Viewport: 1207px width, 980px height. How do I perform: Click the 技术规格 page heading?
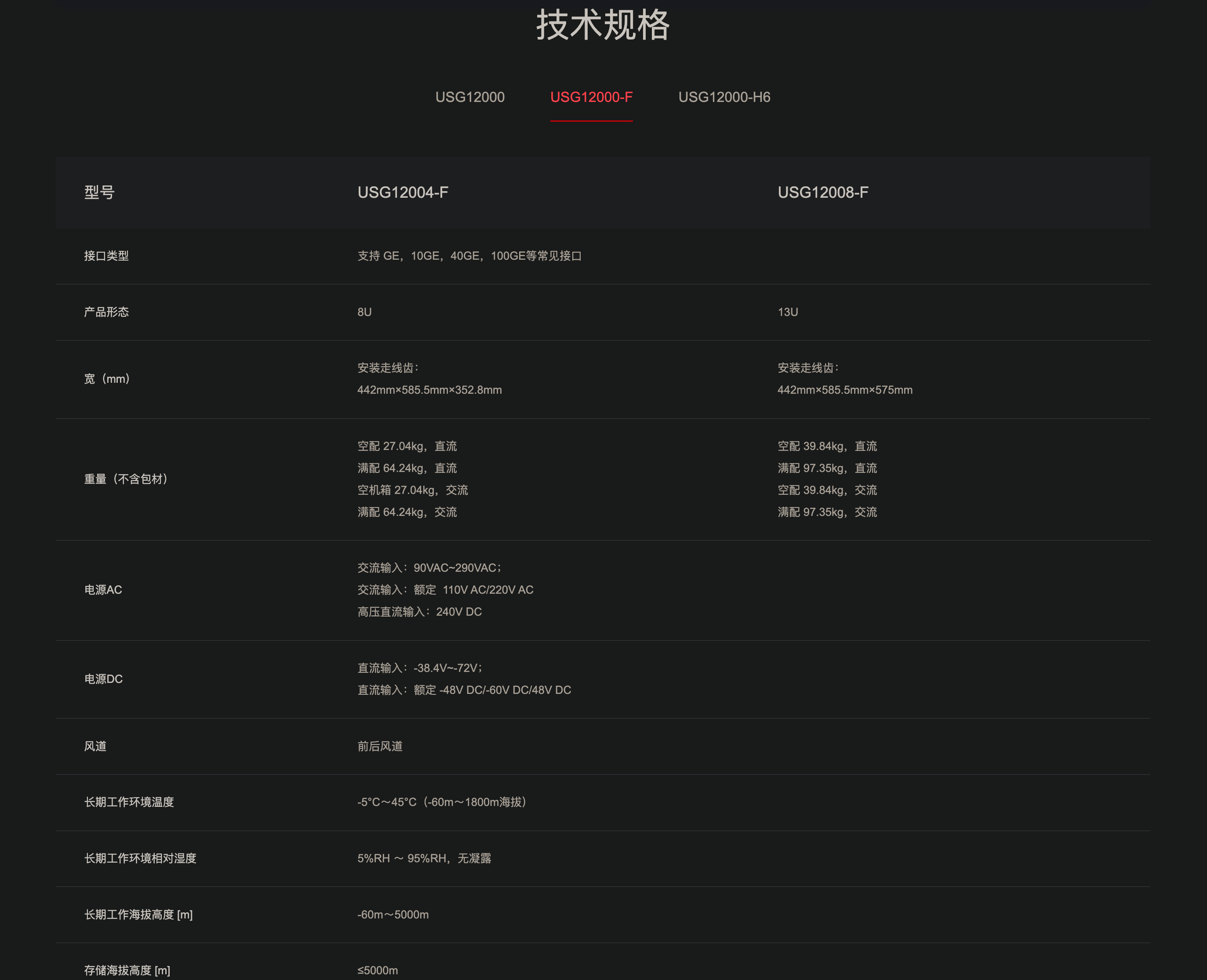pyautogui.click(x=603, y=25)
